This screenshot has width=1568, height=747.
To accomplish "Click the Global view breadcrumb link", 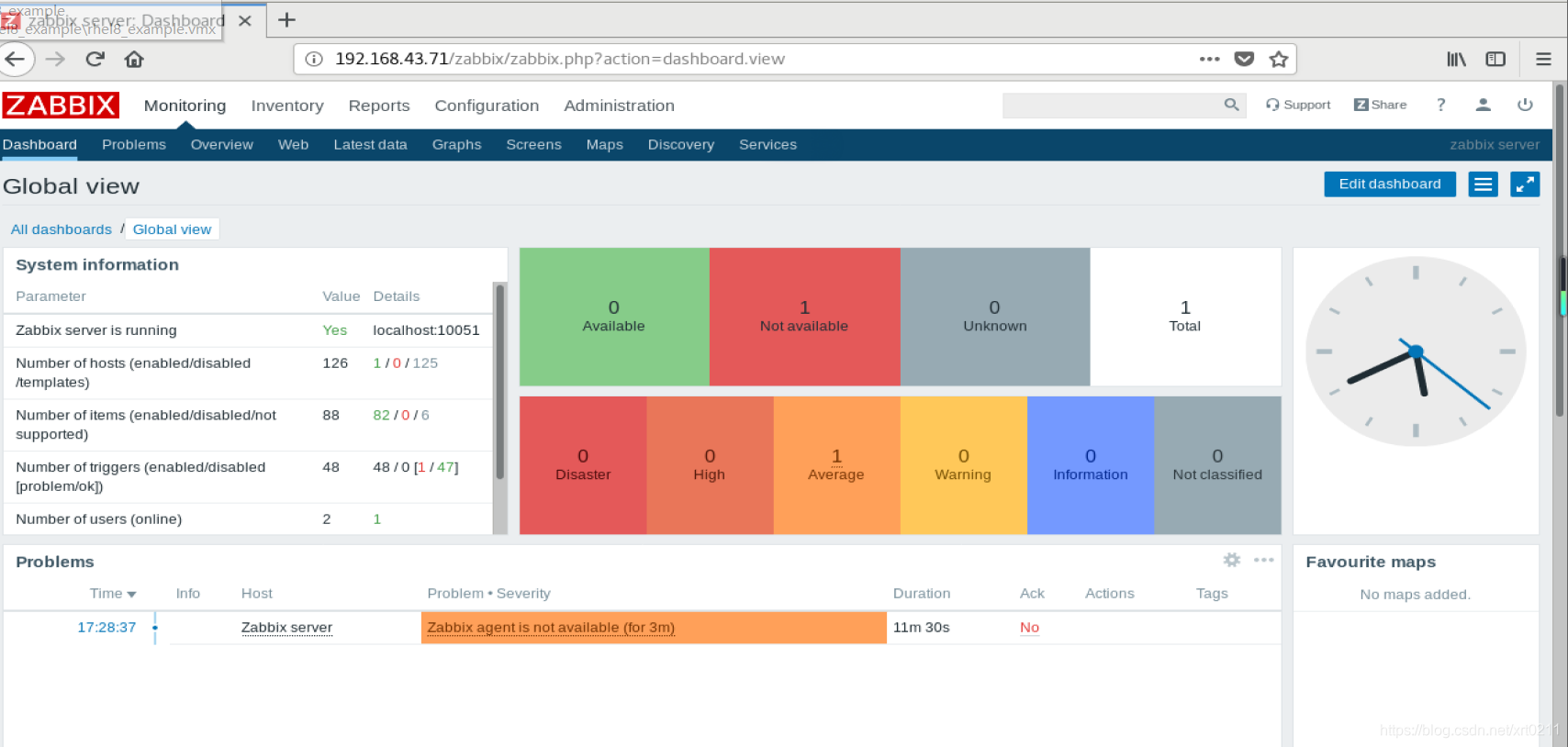I will tap(172, 229).
